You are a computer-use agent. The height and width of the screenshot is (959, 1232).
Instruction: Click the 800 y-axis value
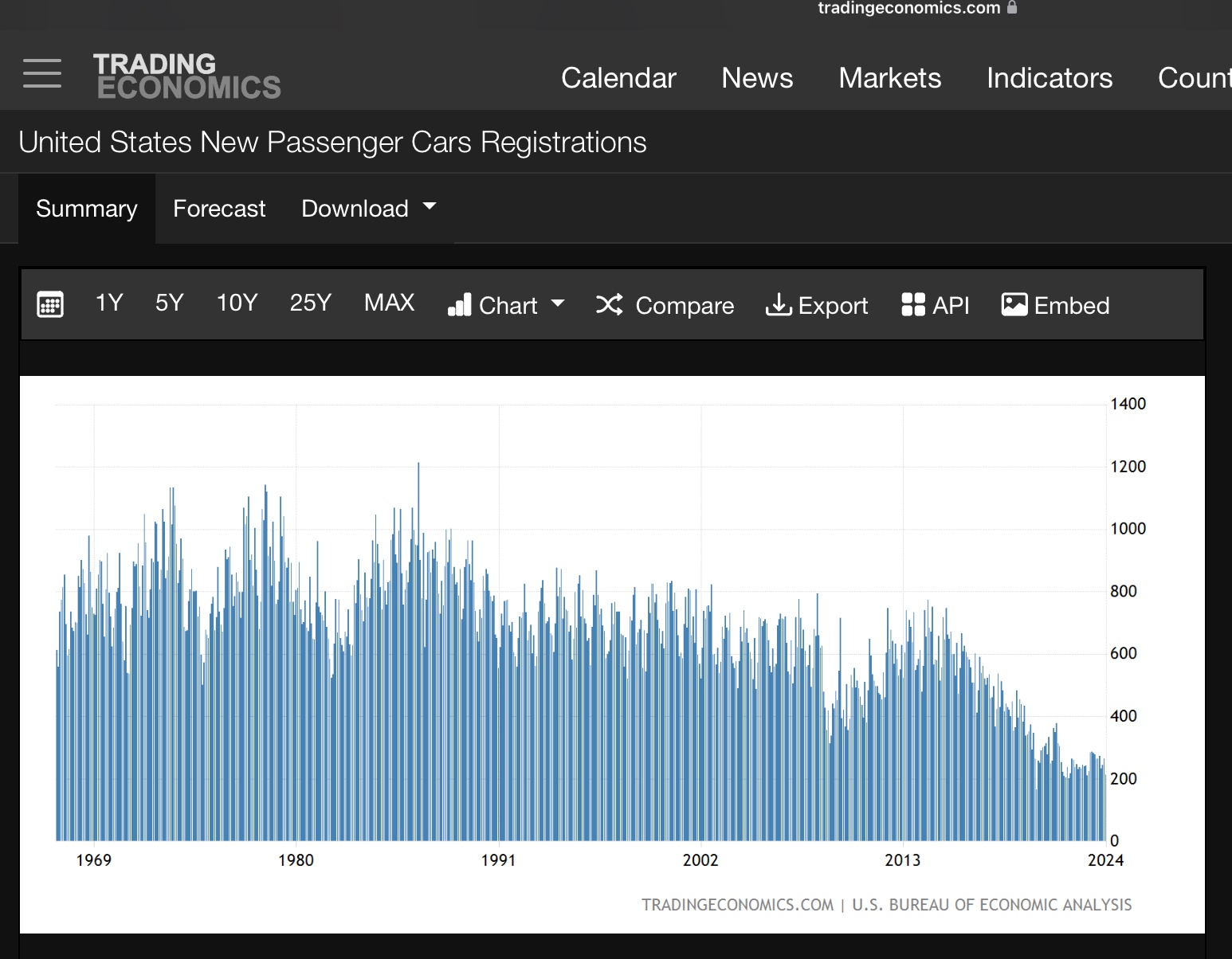coord(1124,591)
